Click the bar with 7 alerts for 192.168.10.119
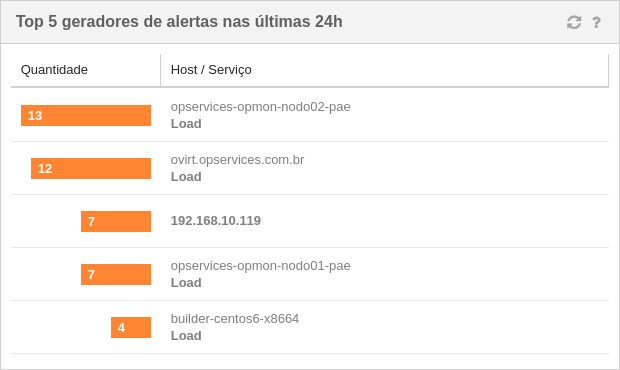Viewport: 620px width, 370px height. point(116,221)
